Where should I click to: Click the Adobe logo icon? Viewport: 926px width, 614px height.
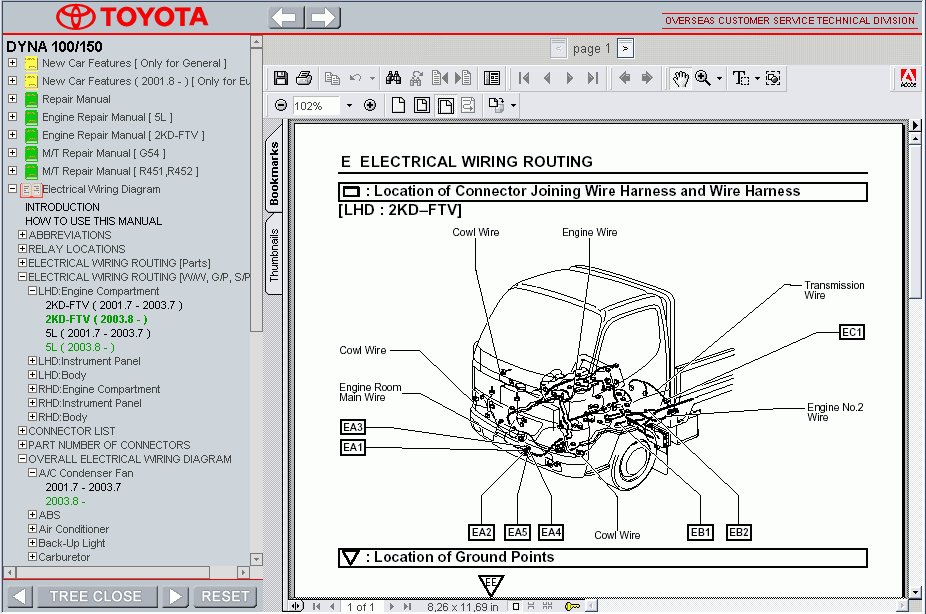tap(908, 79)
